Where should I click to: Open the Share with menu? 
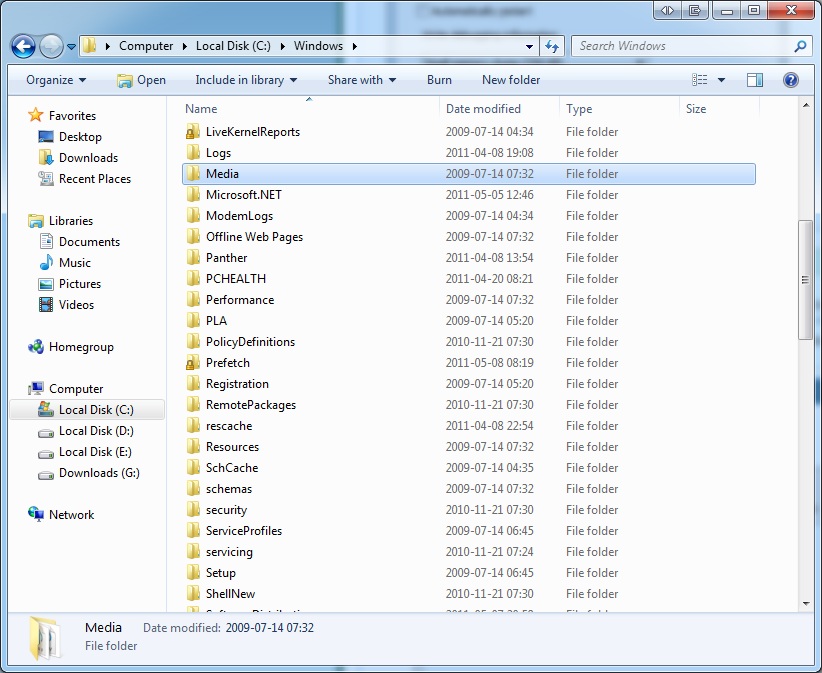point(362,80)
